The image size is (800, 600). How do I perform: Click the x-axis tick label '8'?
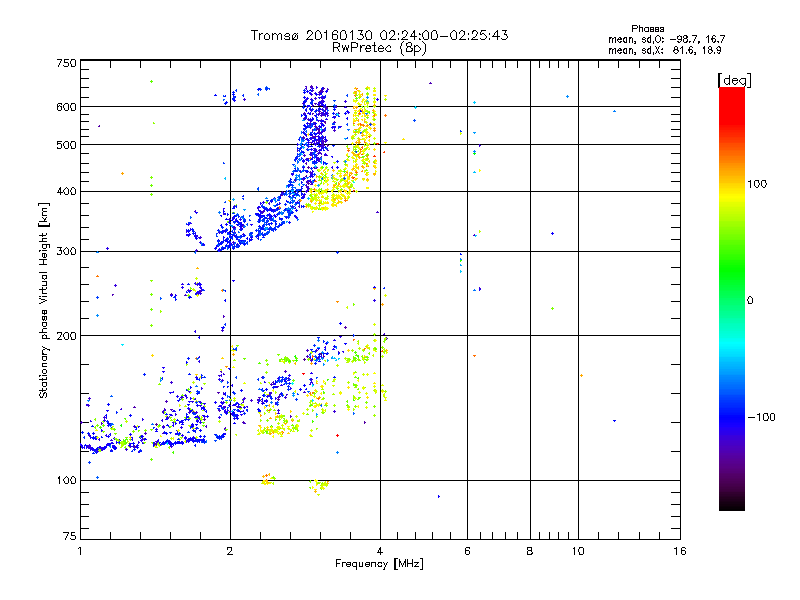[530, 551]
